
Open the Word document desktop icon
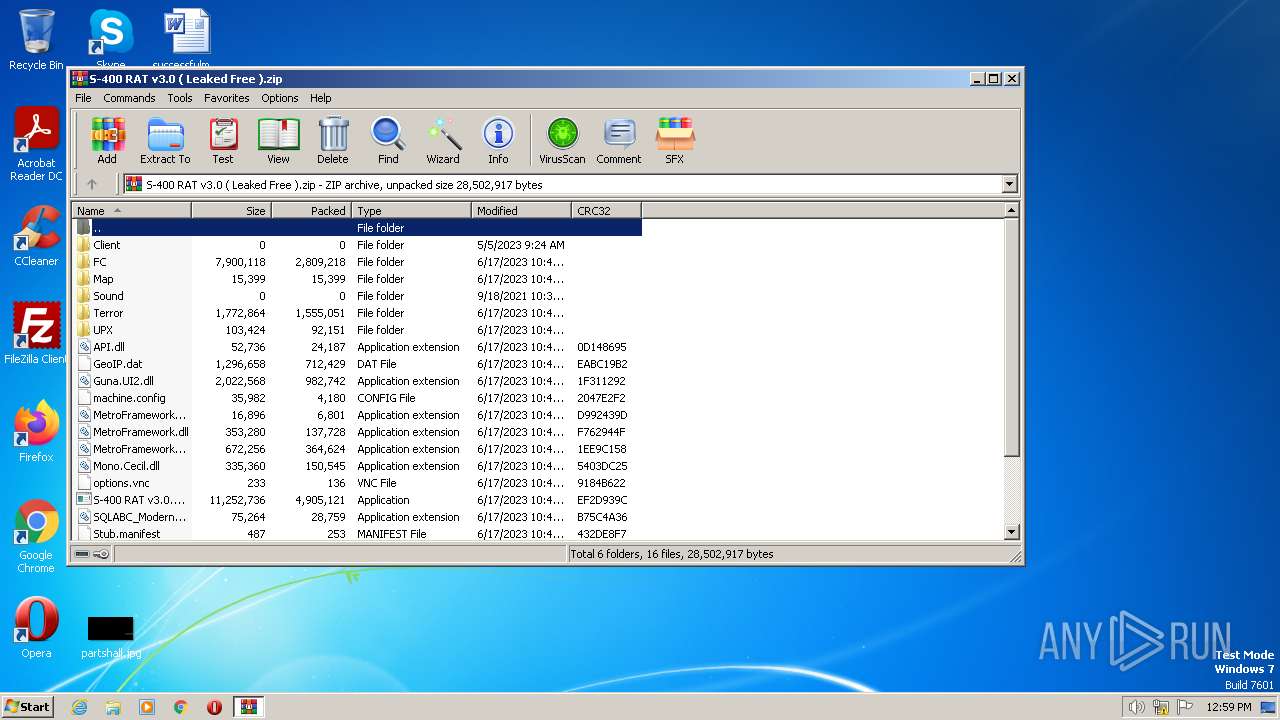[186, 38]
